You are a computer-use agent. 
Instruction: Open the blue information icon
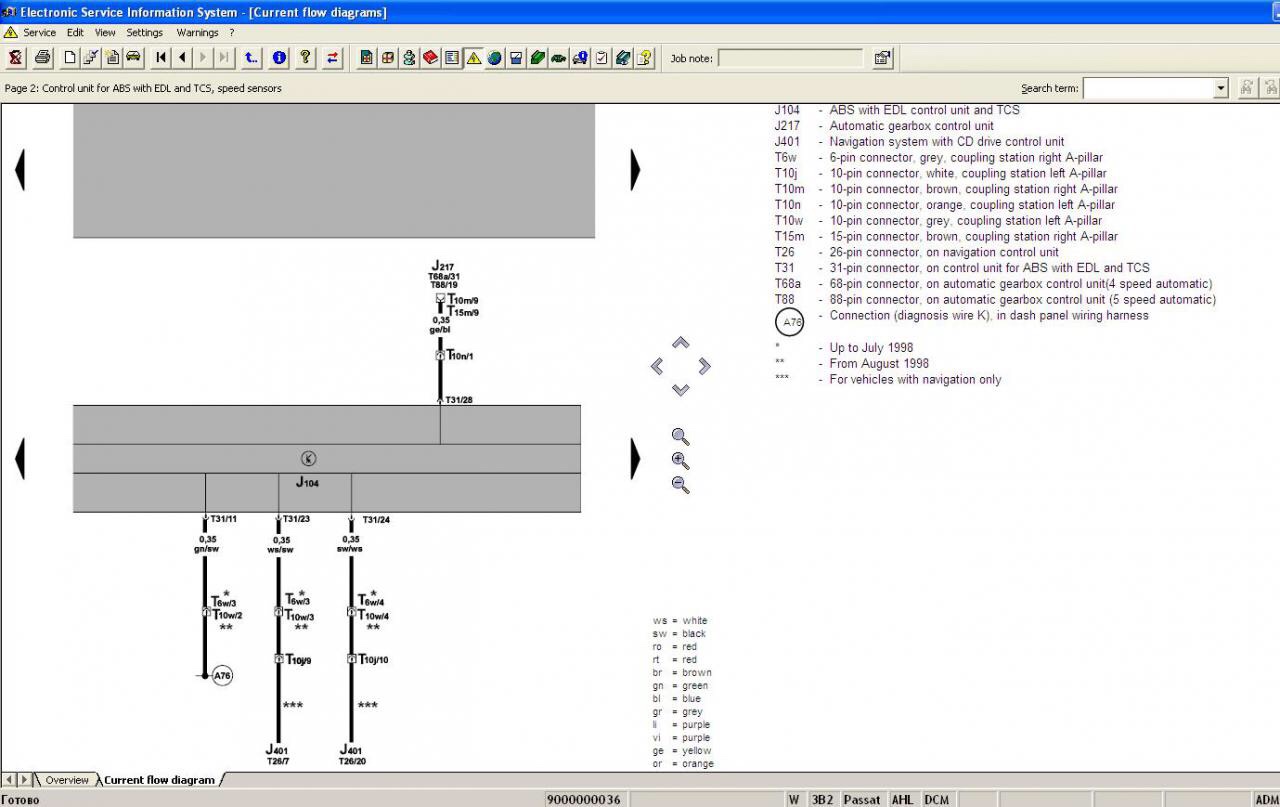pyautogui.click(x=279, y=58)
